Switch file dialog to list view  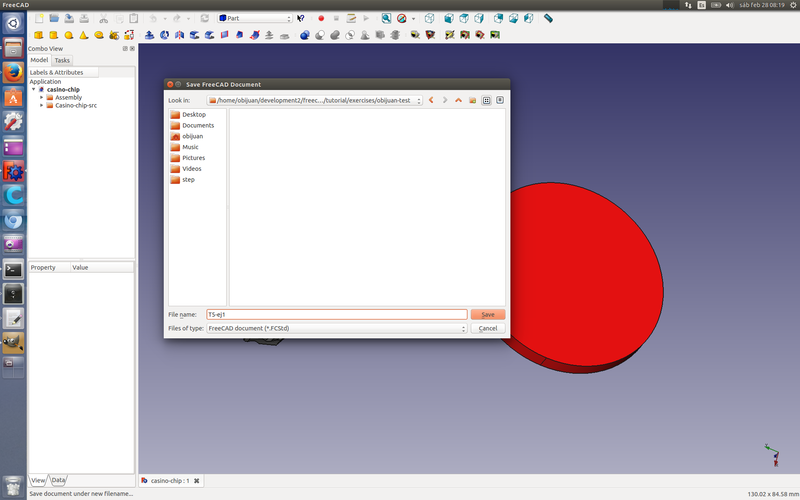click(x=486, y=100)
